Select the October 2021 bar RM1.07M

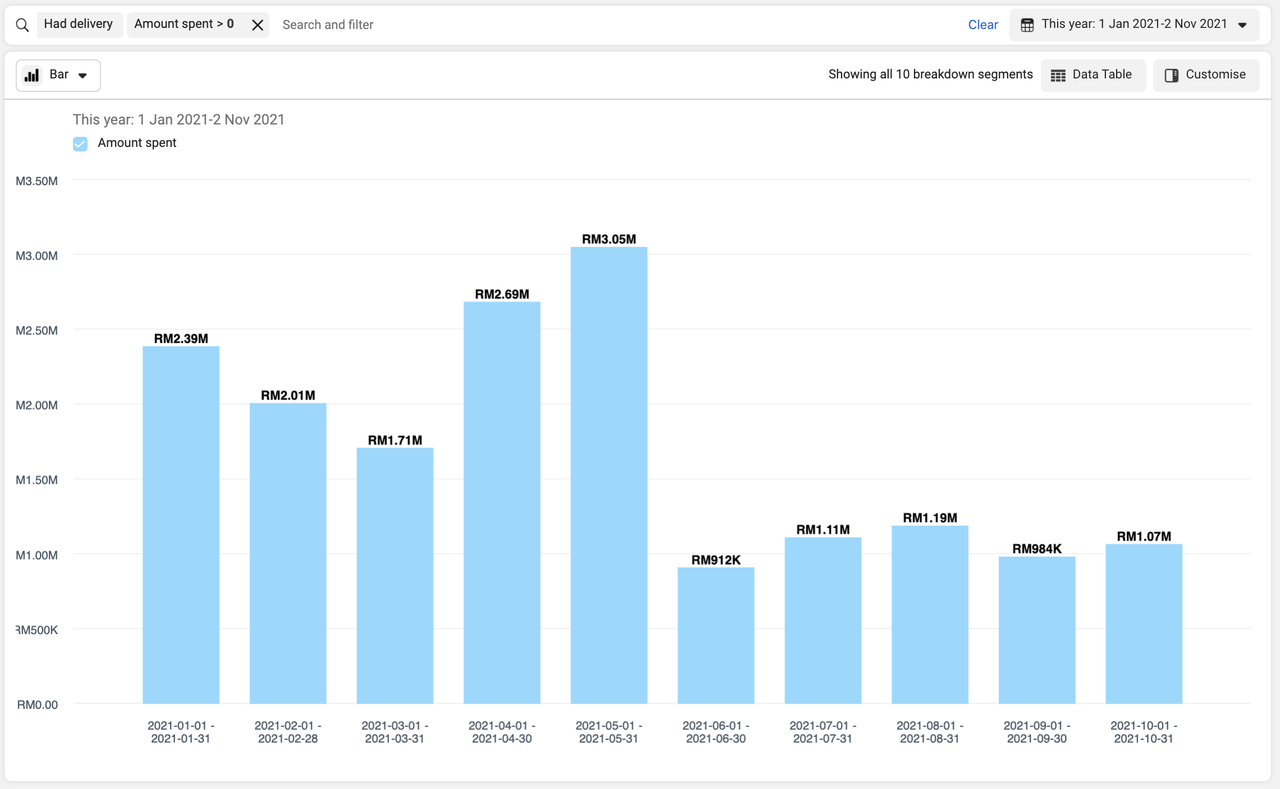pyautogui.click(x=1144, y=624)
